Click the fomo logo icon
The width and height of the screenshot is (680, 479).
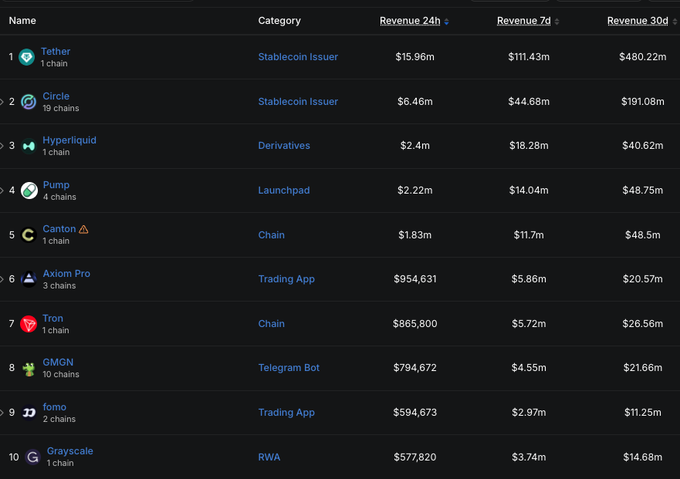[x=29, y=412]
